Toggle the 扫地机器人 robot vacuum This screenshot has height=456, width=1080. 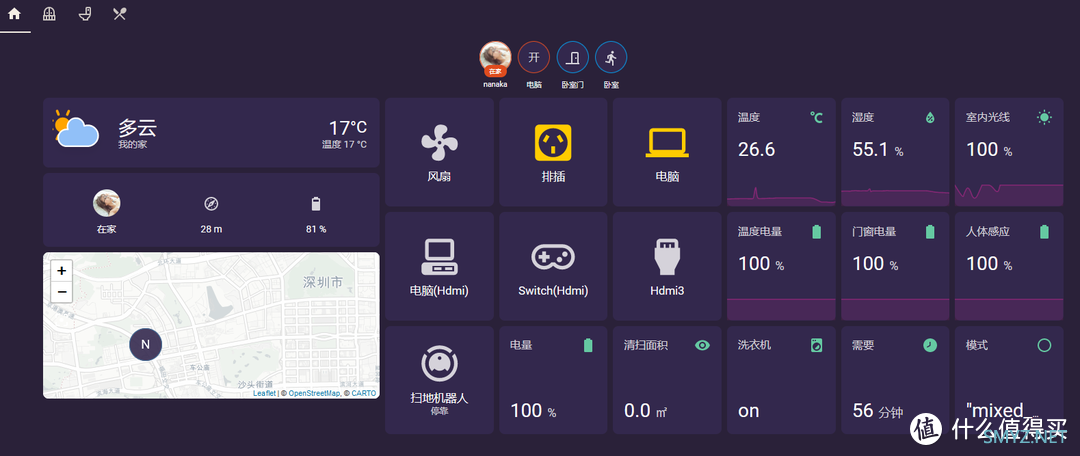[439, 380]
